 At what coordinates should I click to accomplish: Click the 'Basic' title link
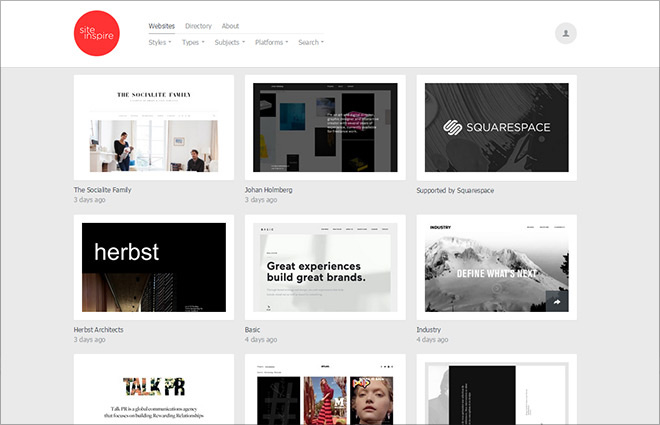pyautogui.click(x=253, y=329)
